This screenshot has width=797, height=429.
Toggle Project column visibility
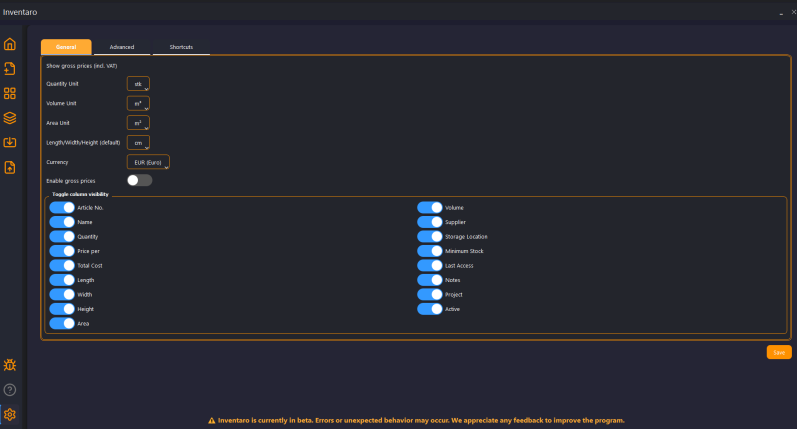430,294
